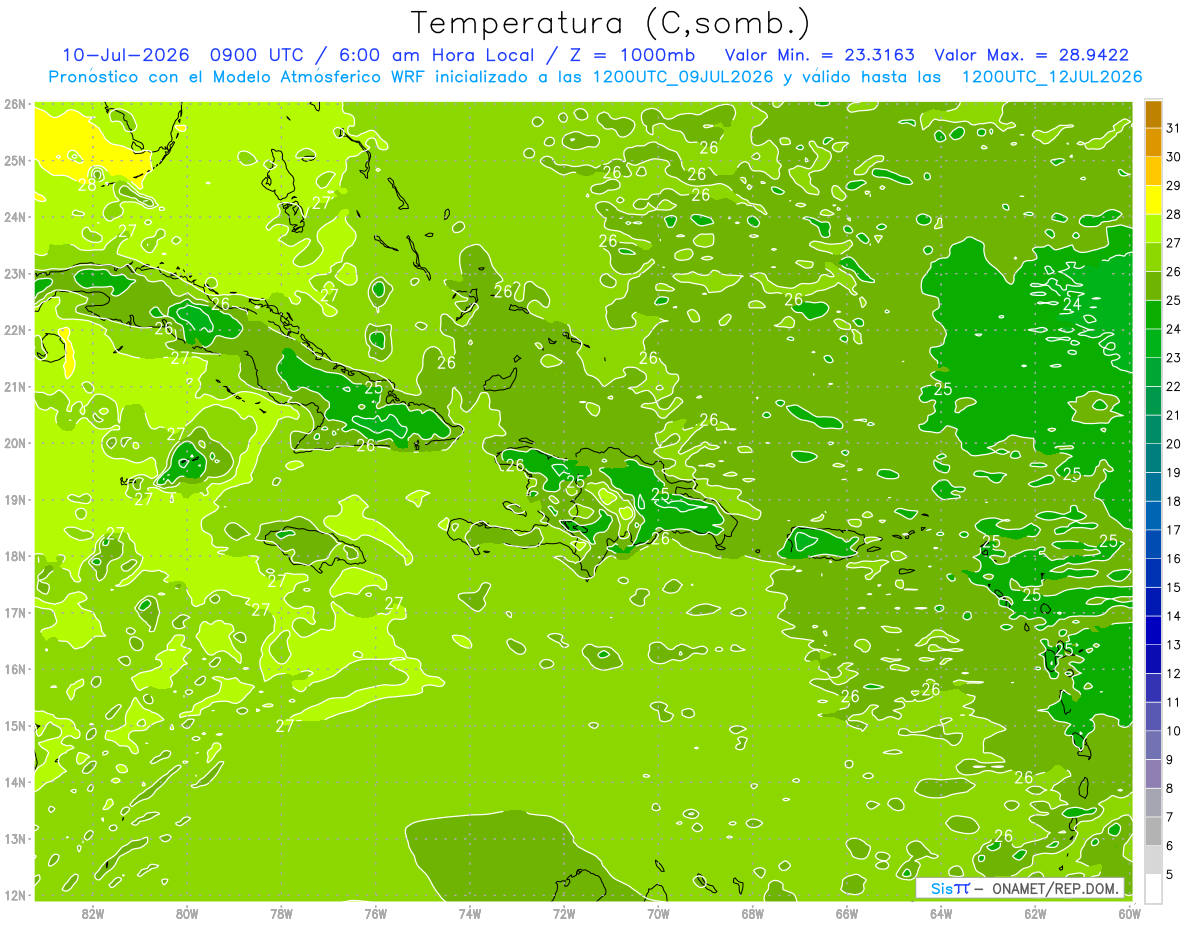Click the 12N latitude axis label
Image resolution: width=1200 pixels, height=927 pixels.
(x=14, y=895)
